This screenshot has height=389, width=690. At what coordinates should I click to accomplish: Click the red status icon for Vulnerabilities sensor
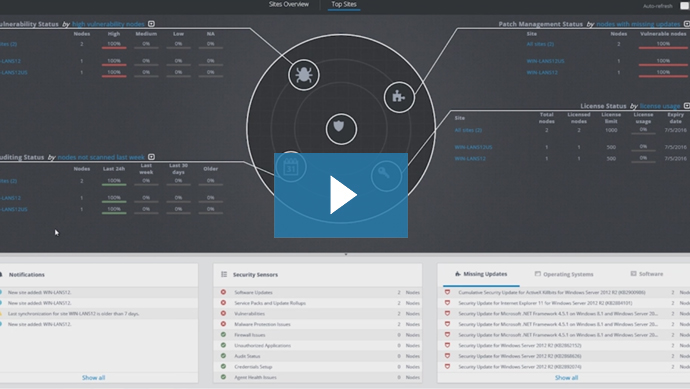click(223, 313)
